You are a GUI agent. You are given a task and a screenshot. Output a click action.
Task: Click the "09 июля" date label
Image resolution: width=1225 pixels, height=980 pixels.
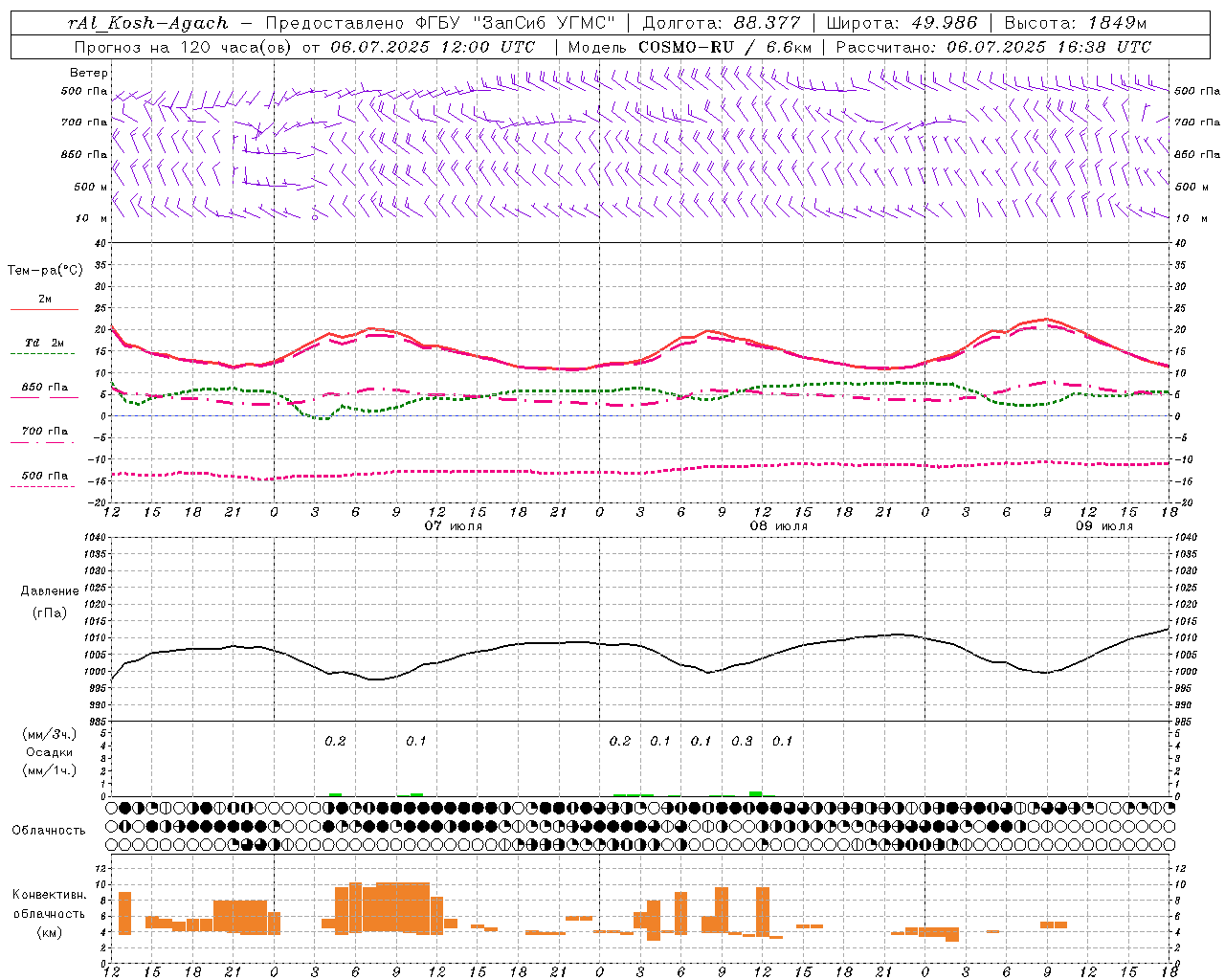coord(1104,526)
